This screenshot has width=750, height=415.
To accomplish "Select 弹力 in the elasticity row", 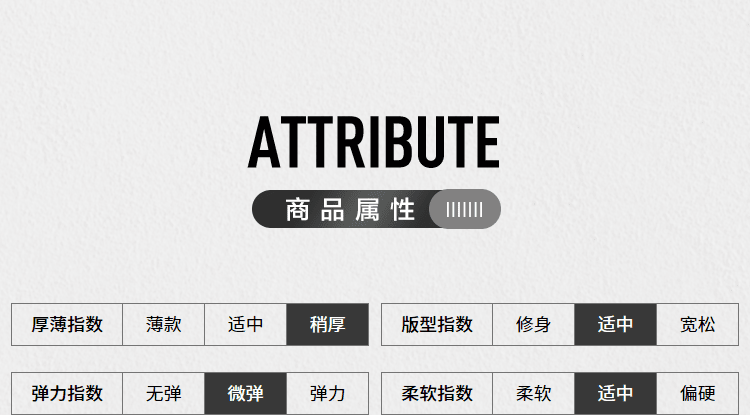I will tap(328, 393).
